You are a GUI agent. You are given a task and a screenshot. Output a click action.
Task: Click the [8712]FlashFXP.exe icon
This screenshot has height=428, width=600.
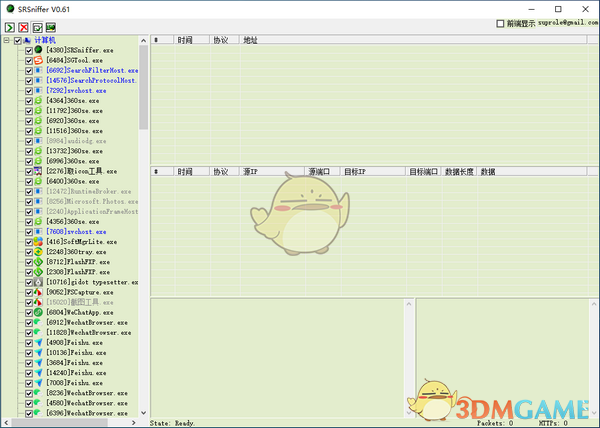pos(38,262)
